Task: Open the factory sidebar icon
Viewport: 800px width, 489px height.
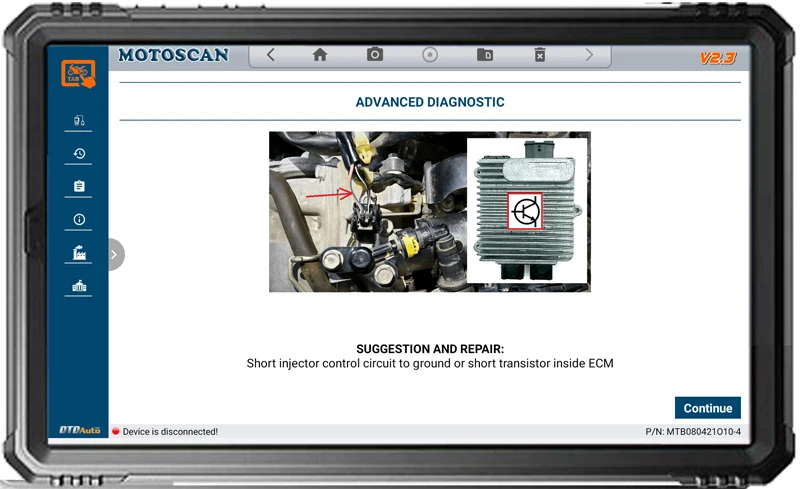Action: pos(79,252)
